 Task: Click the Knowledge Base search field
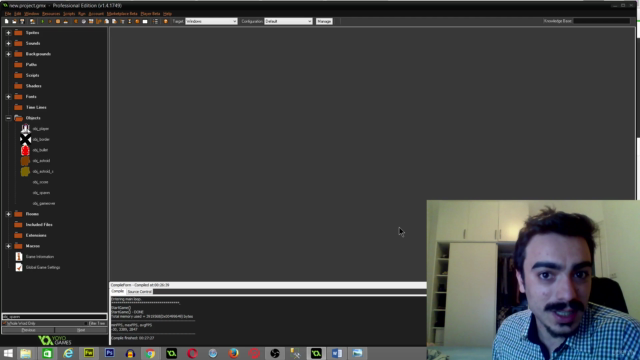[602, 21]
